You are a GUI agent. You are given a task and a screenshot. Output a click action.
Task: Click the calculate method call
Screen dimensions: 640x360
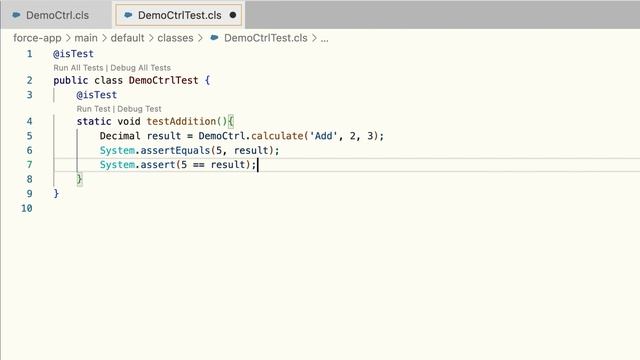277,136
